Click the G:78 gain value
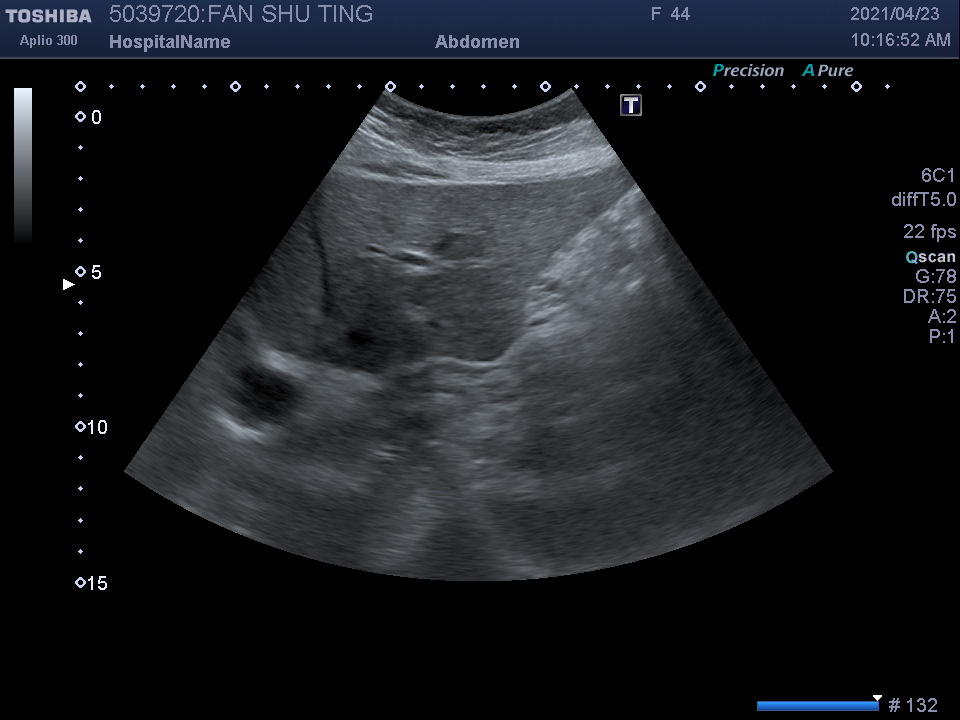The height and width of the screenshot is (720, 960). 935,277
